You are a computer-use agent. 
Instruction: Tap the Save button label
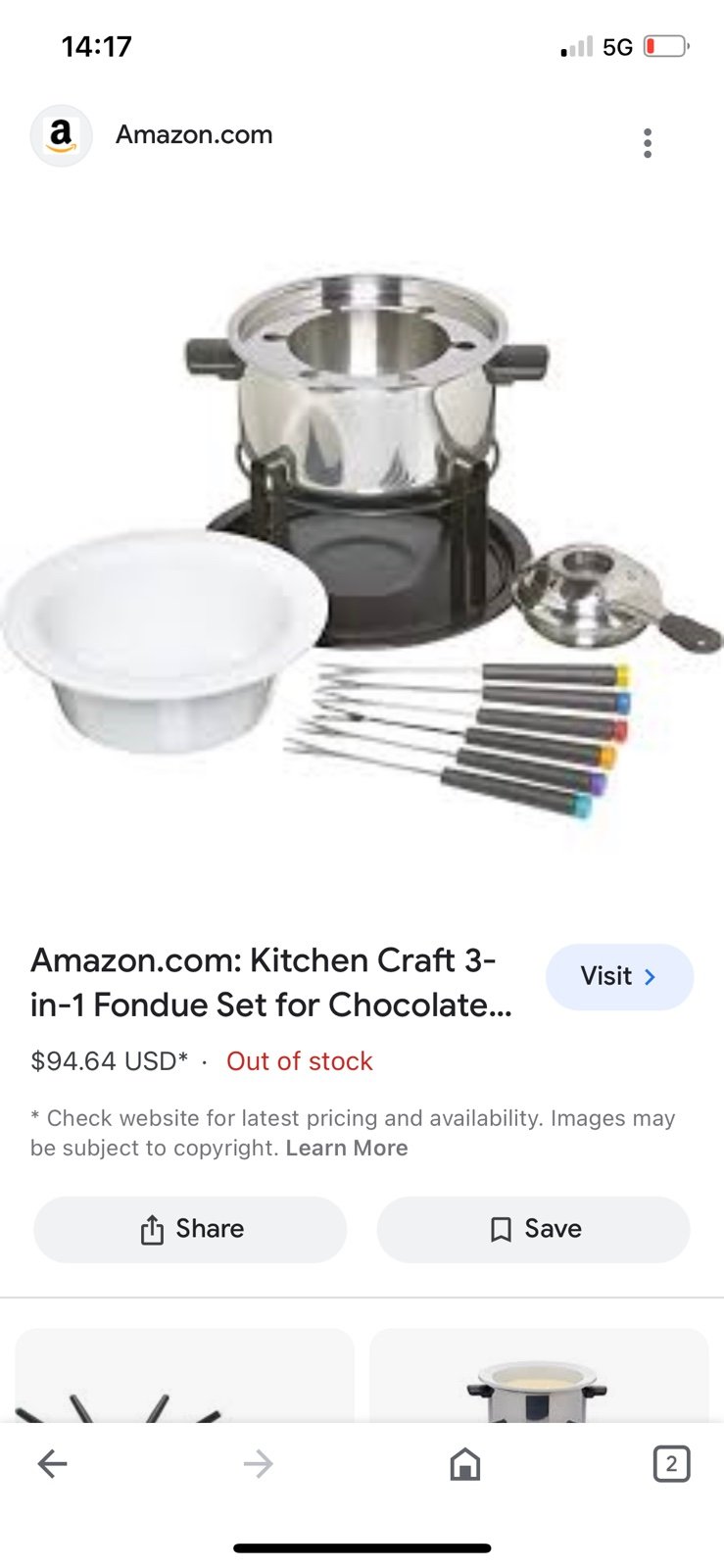pos(554,1229)
